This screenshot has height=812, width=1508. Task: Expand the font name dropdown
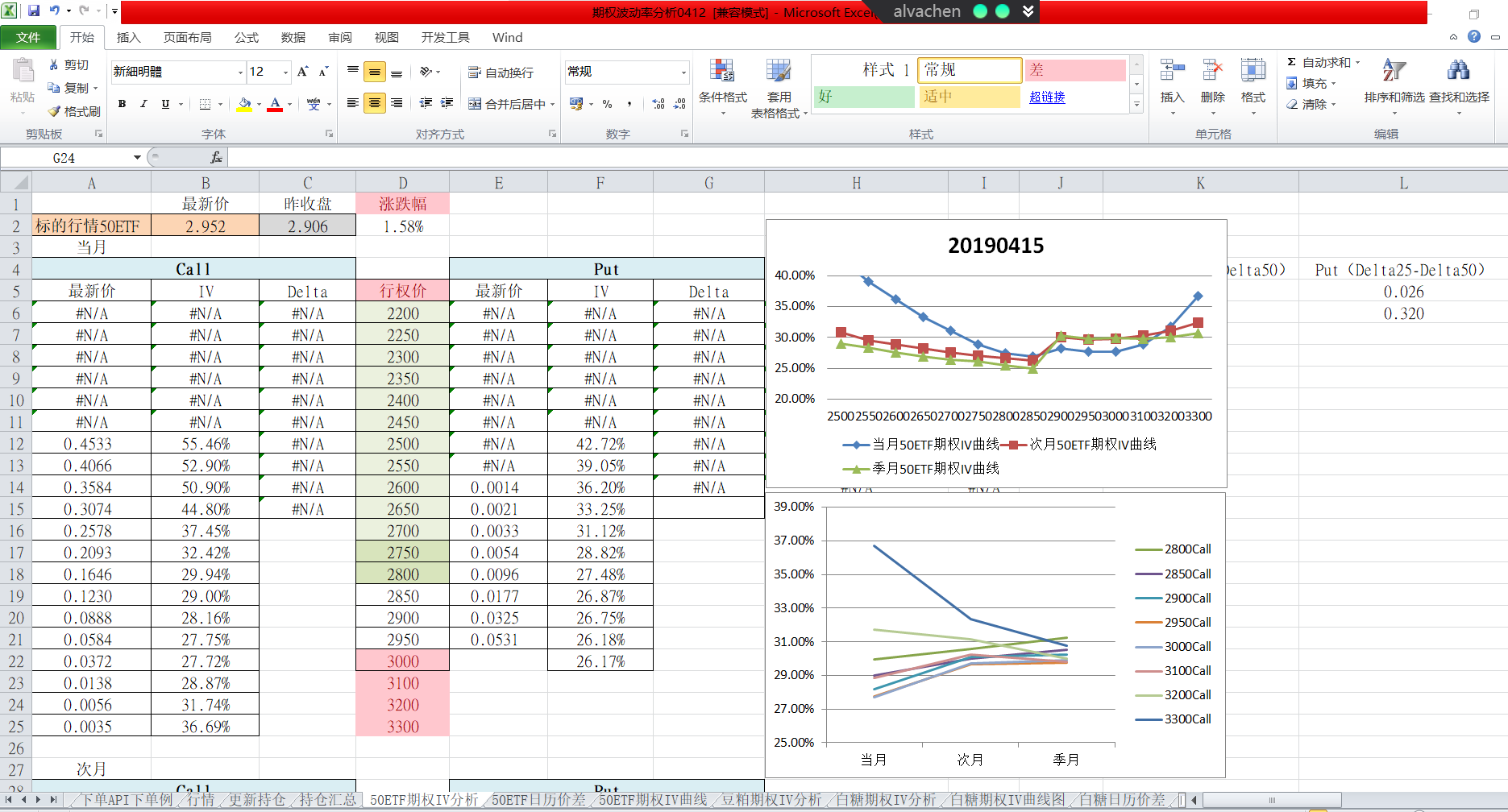click(240, 72)
